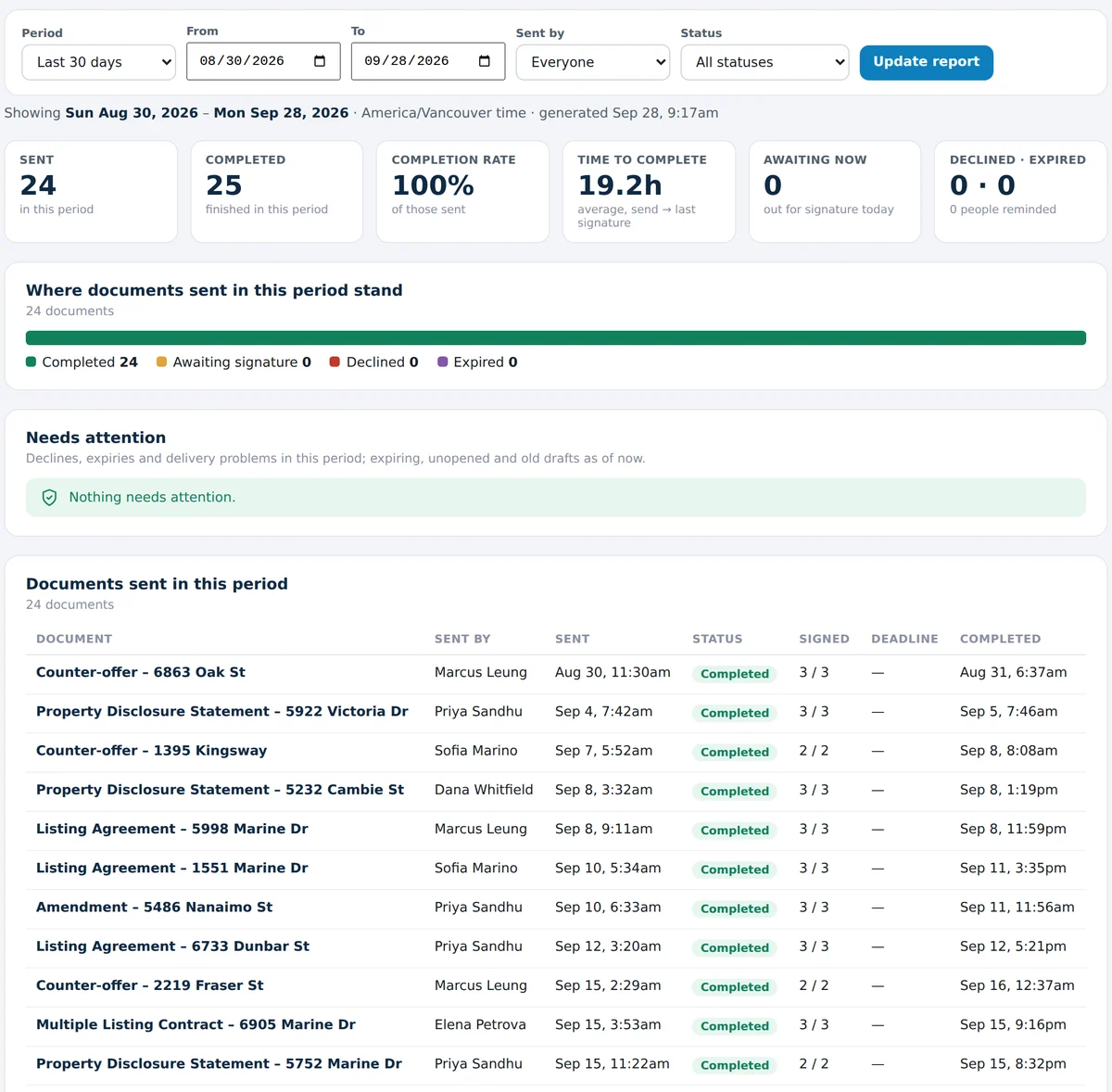
Task: Click the DECLINED · EXPIRED card
Action: click(x=1020, y=192)
